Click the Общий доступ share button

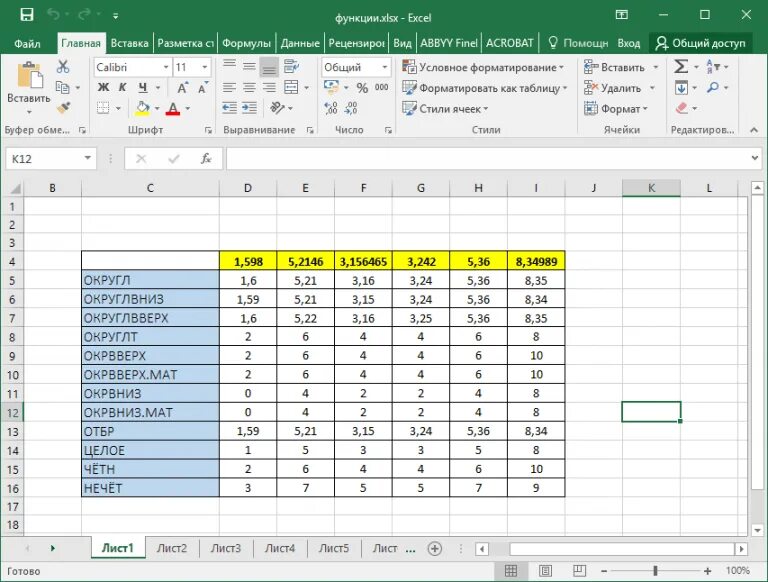point(701,44)
